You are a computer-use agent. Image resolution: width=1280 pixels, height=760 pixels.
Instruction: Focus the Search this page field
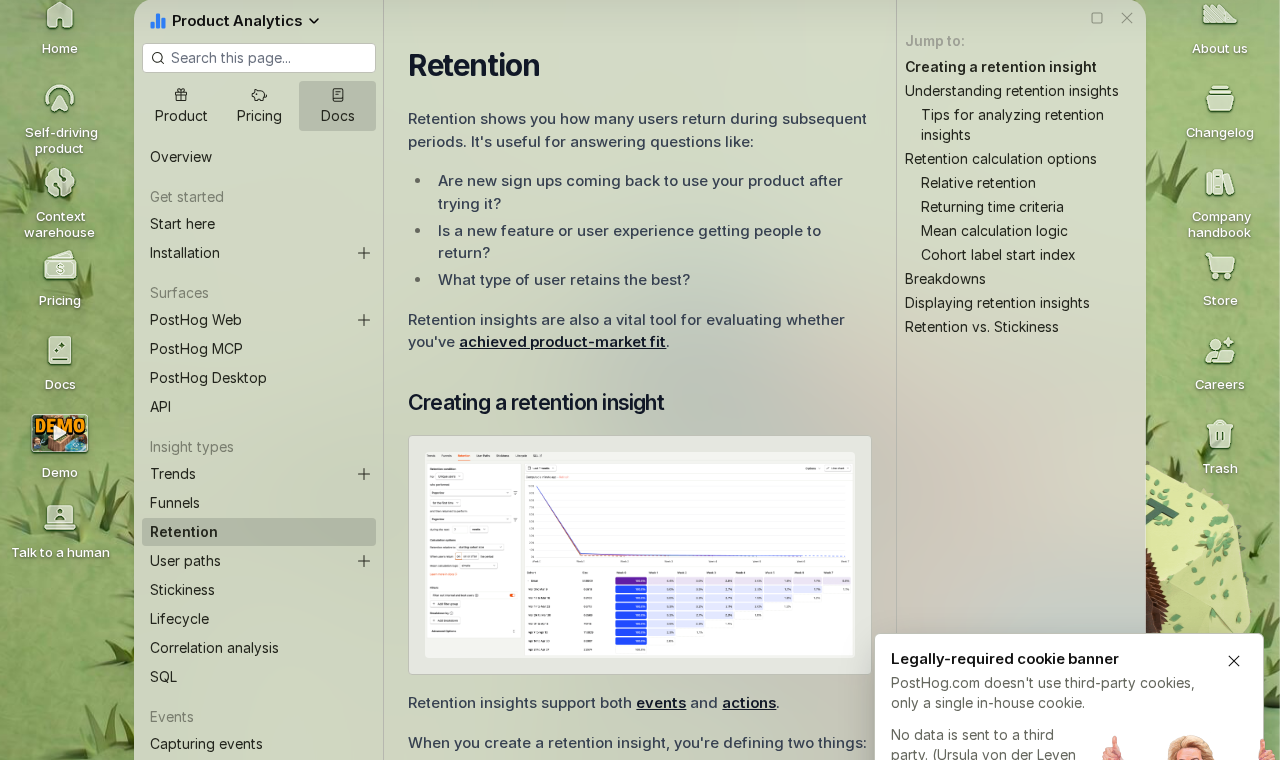[259, 58]
